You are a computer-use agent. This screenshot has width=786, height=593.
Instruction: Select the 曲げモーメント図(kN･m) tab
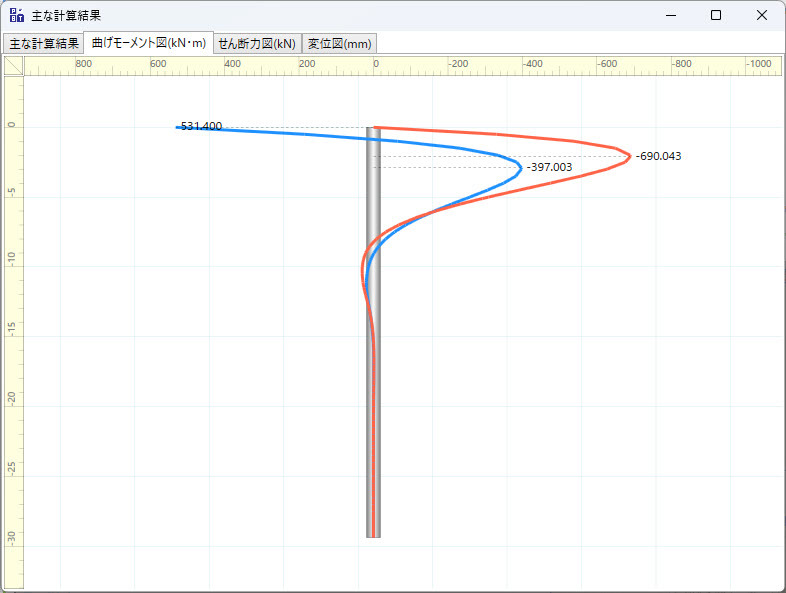click(x=148, y=43)
